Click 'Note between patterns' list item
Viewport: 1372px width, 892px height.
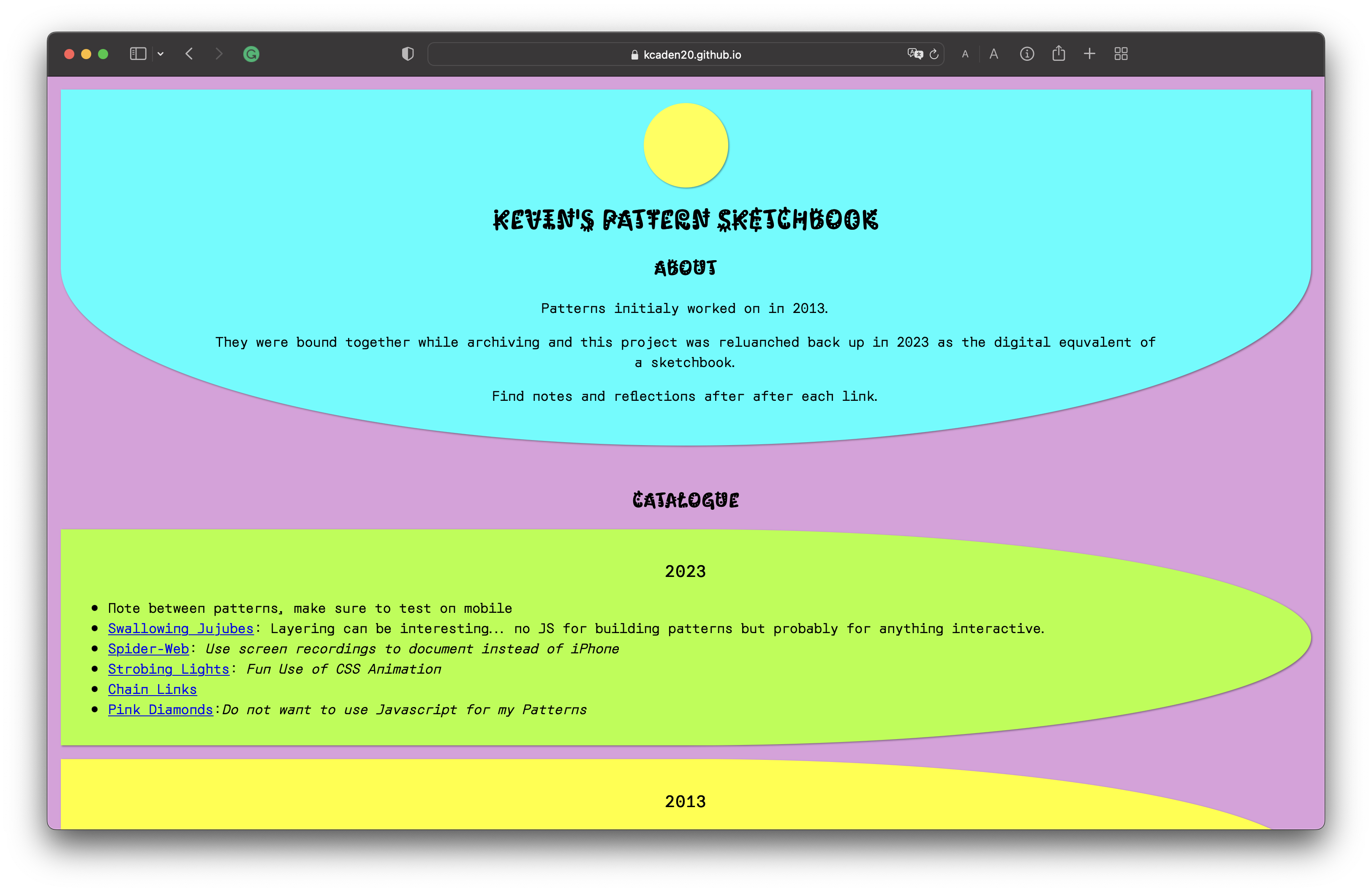[x=310, y=609]
